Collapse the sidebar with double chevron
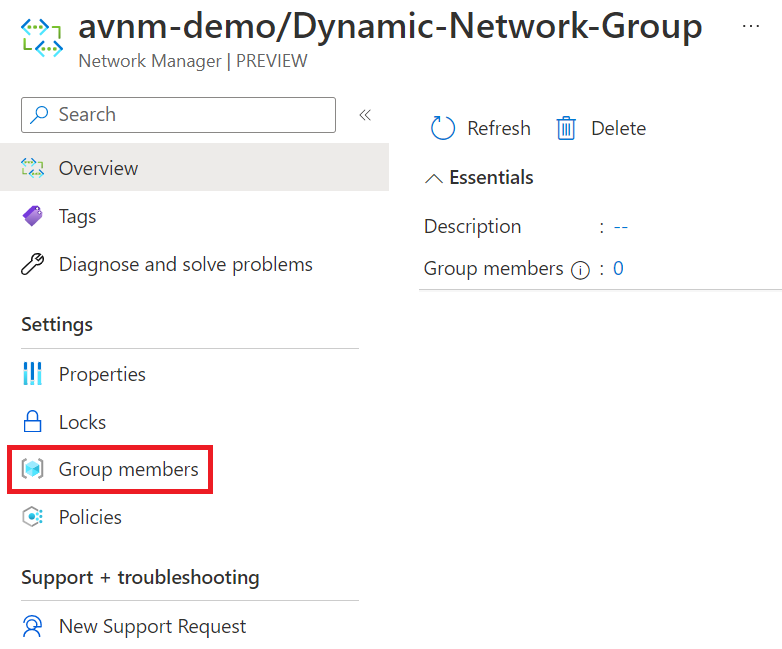 365,115
